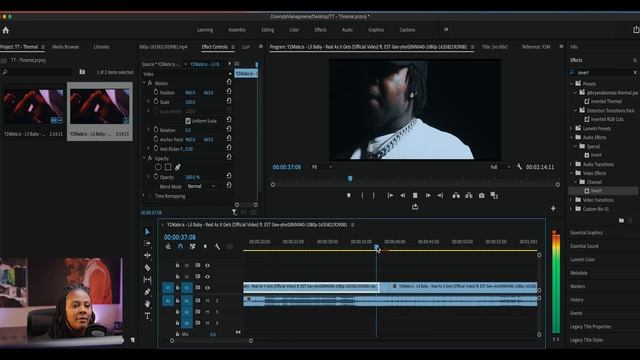Select the Track Select Forward tool
The image size is (640, 360).
147,244
